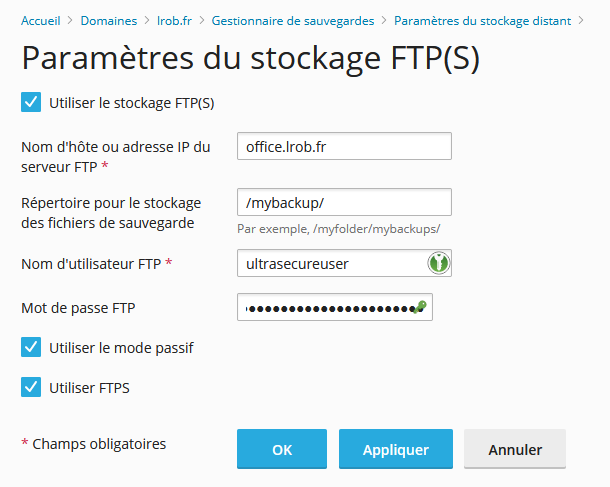Click the backup directory /mybackup/ field
Viewport: 610px width, 487px height.
[x=344, y=202]
